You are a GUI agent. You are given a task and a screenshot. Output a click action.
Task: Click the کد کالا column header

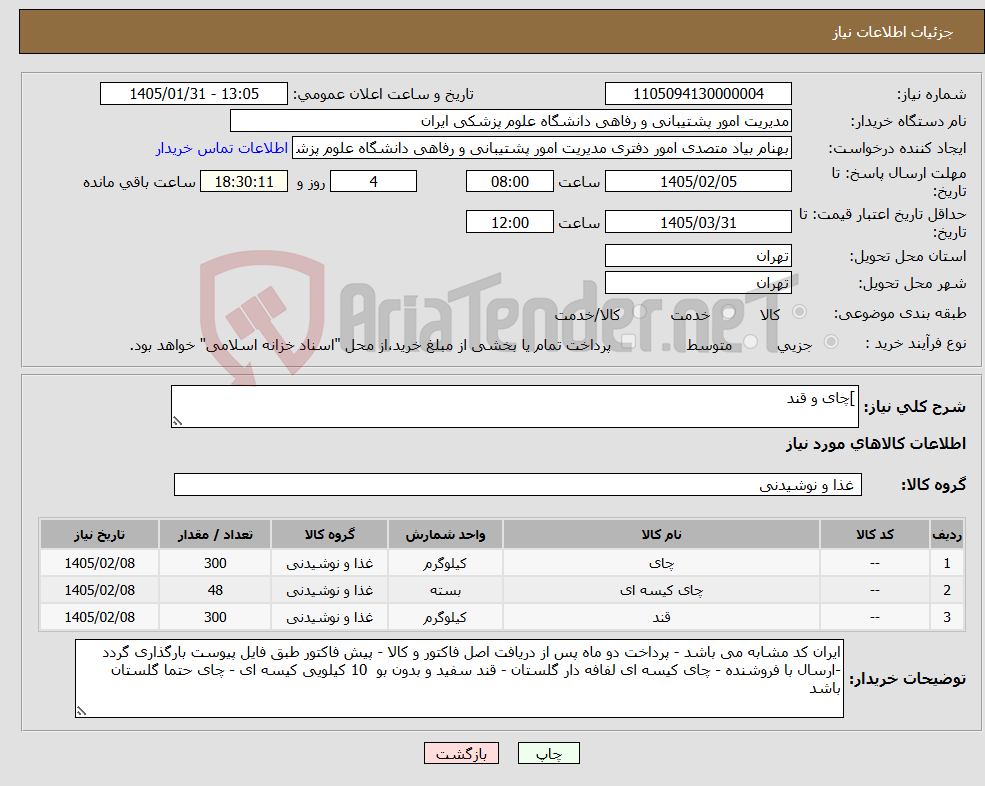(874, 534)
